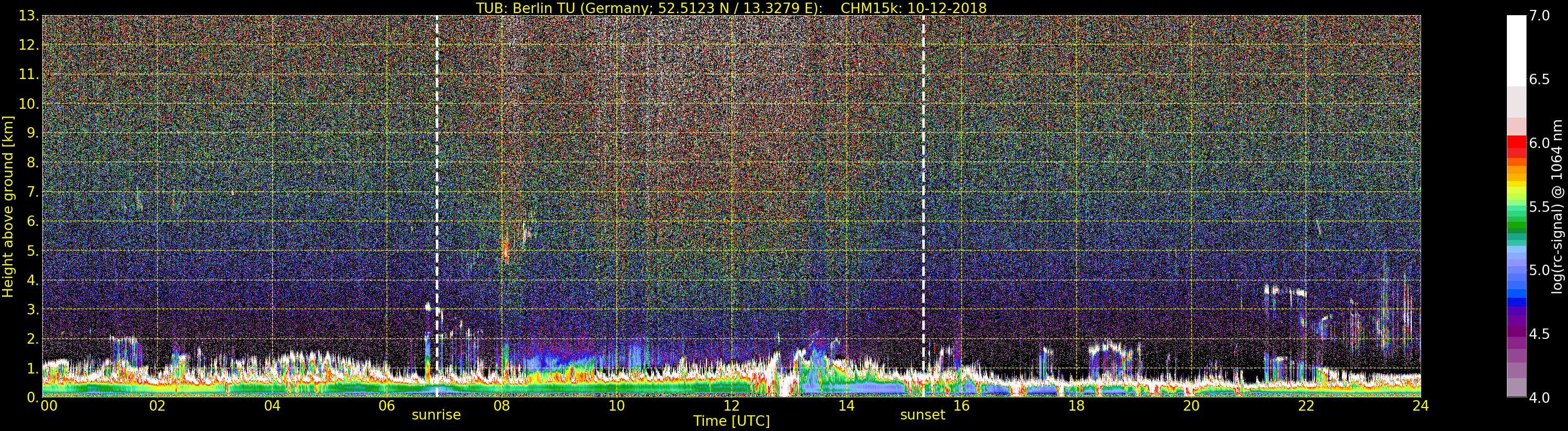
Task: Click the "log(rc-signal) @ 1064 nm" colorbar label
Action: pos(1557,206)
